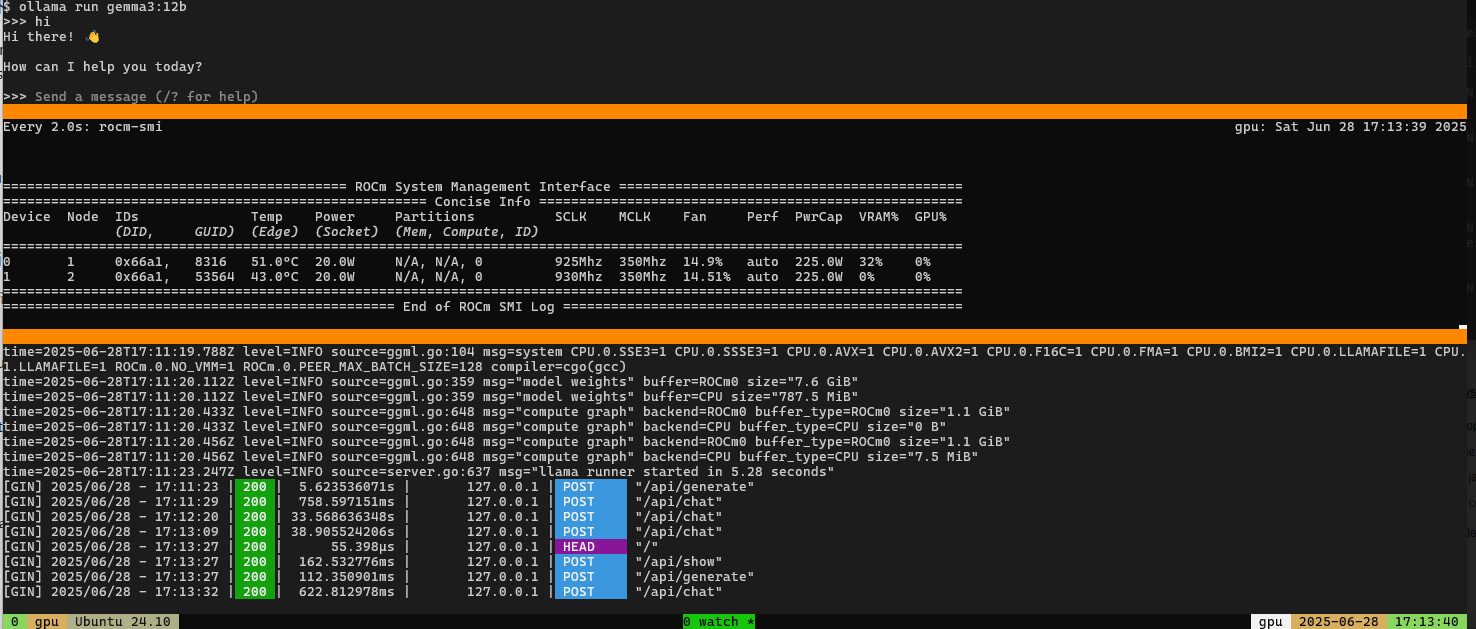Screen dimensions: 1476x629
Task: Click the fan value 14.51%
Action: tap(707, 277)
